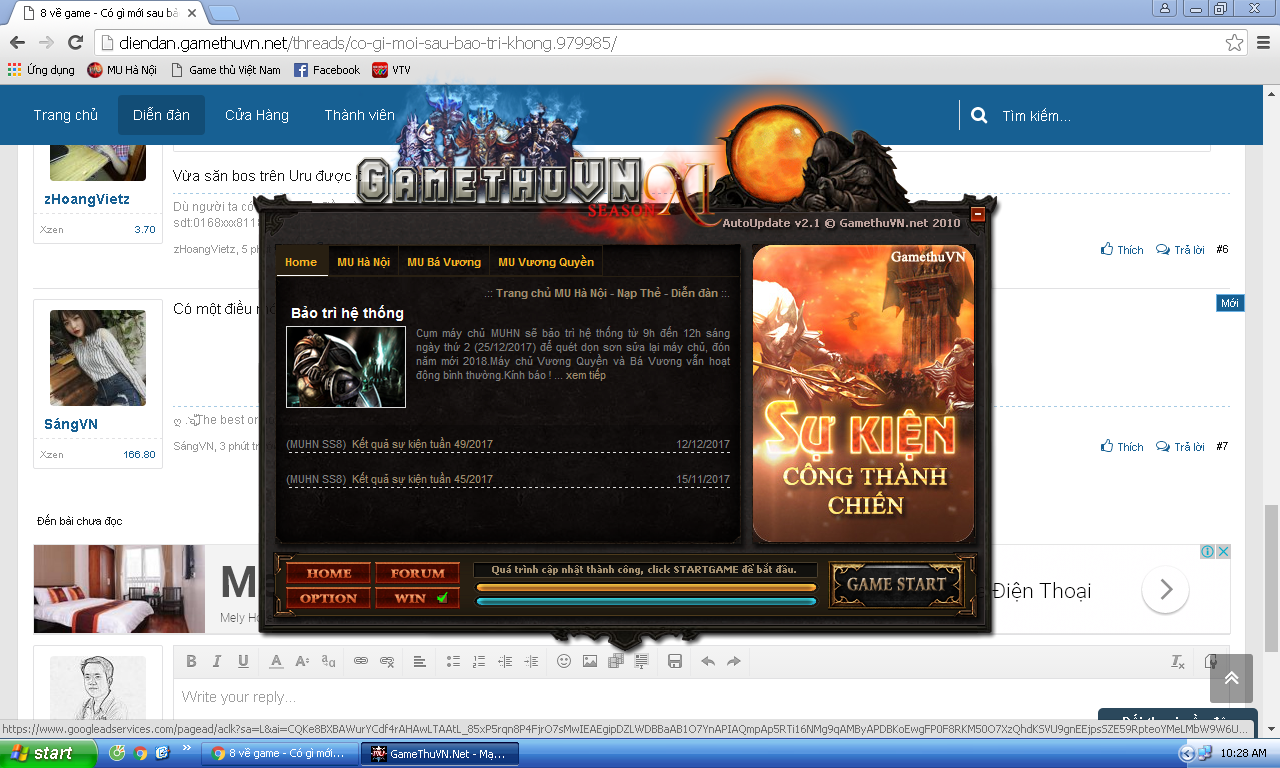Switch to the MU Hà Nội launcher tab
This screenshot has height=768, width=1280.
click(x=363, y=262)
